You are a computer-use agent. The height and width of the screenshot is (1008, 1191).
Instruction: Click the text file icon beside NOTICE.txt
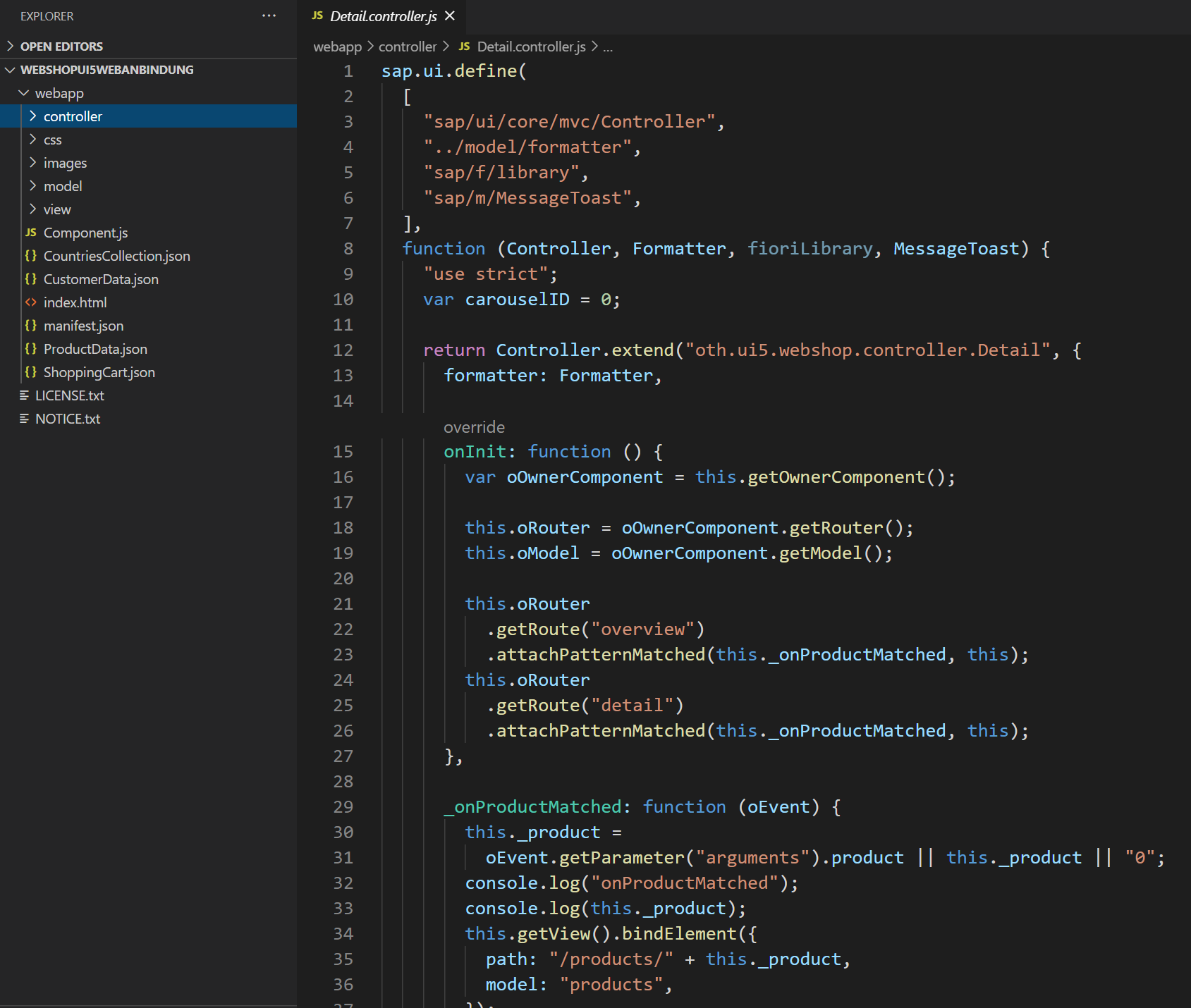tap(24, 419)
